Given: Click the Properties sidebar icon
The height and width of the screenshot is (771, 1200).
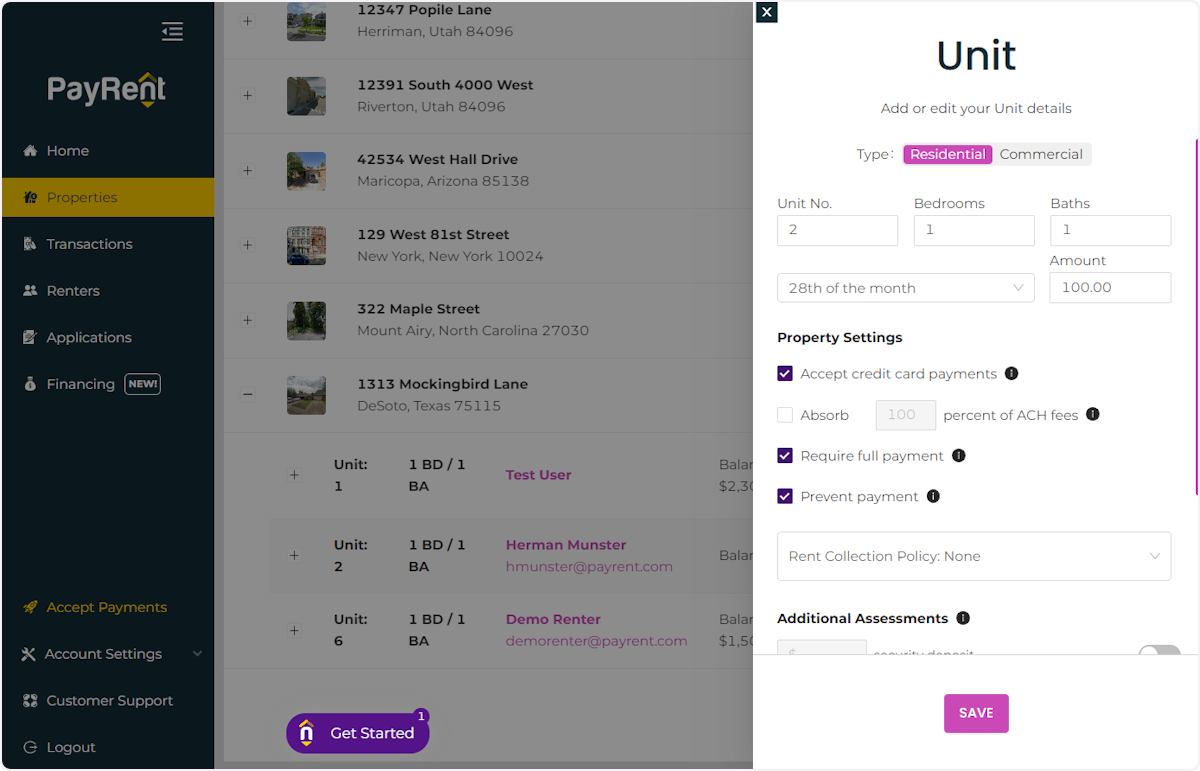Looking at the screenshot, I should (30, 198).
